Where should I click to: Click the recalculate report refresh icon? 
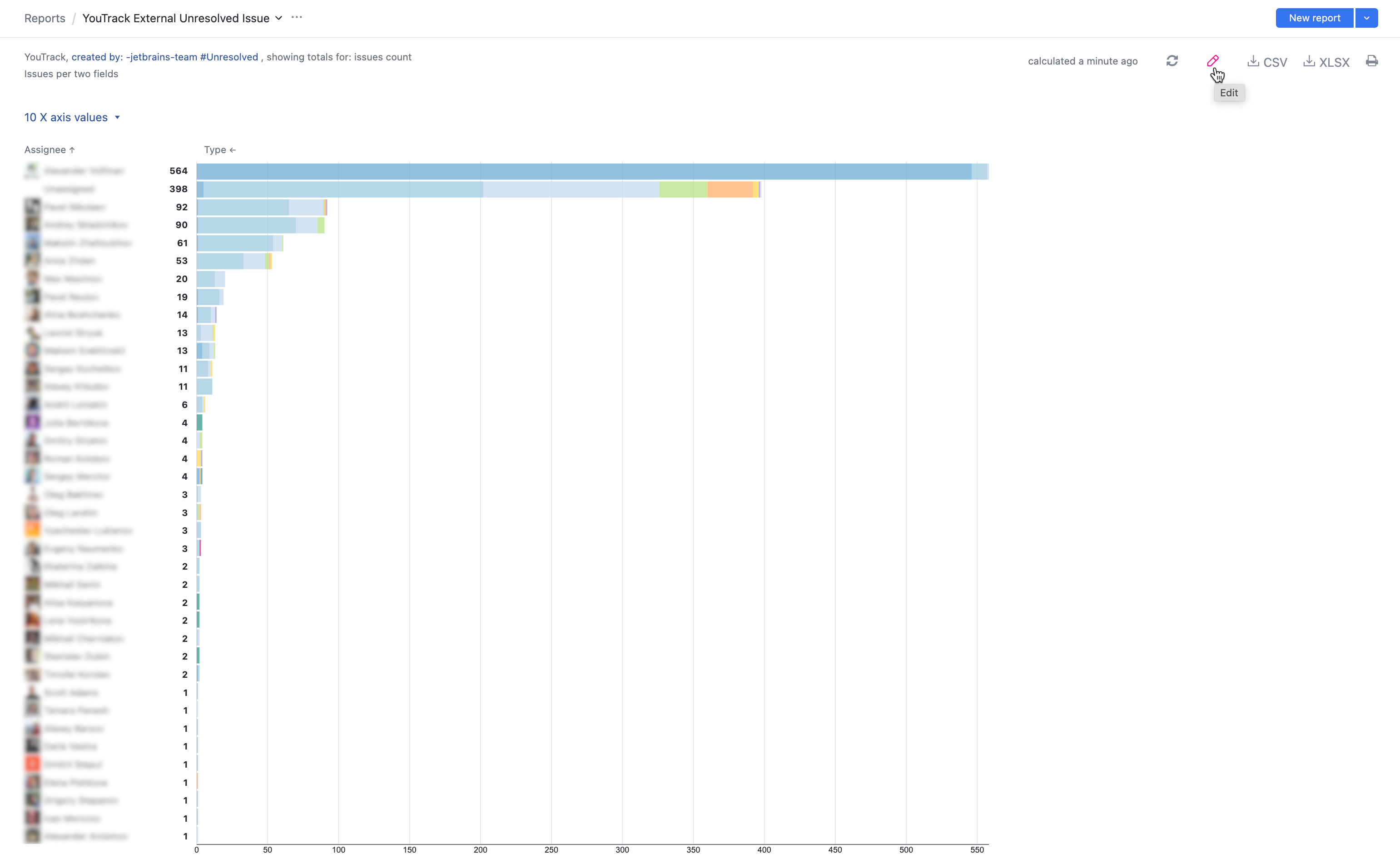[1172, 60]
